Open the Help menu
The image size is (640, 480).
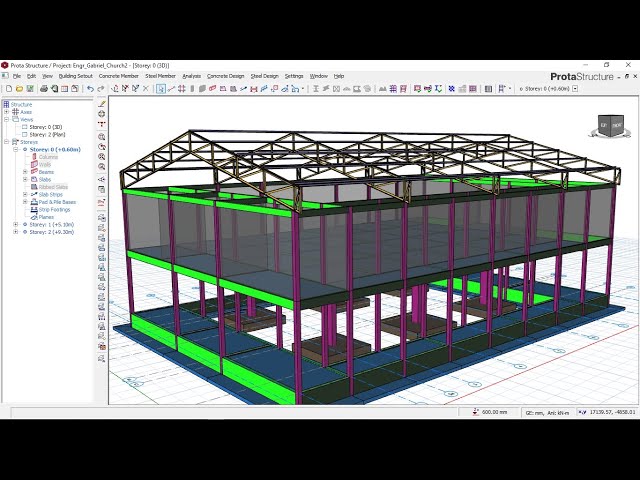(x=339, y=76)
